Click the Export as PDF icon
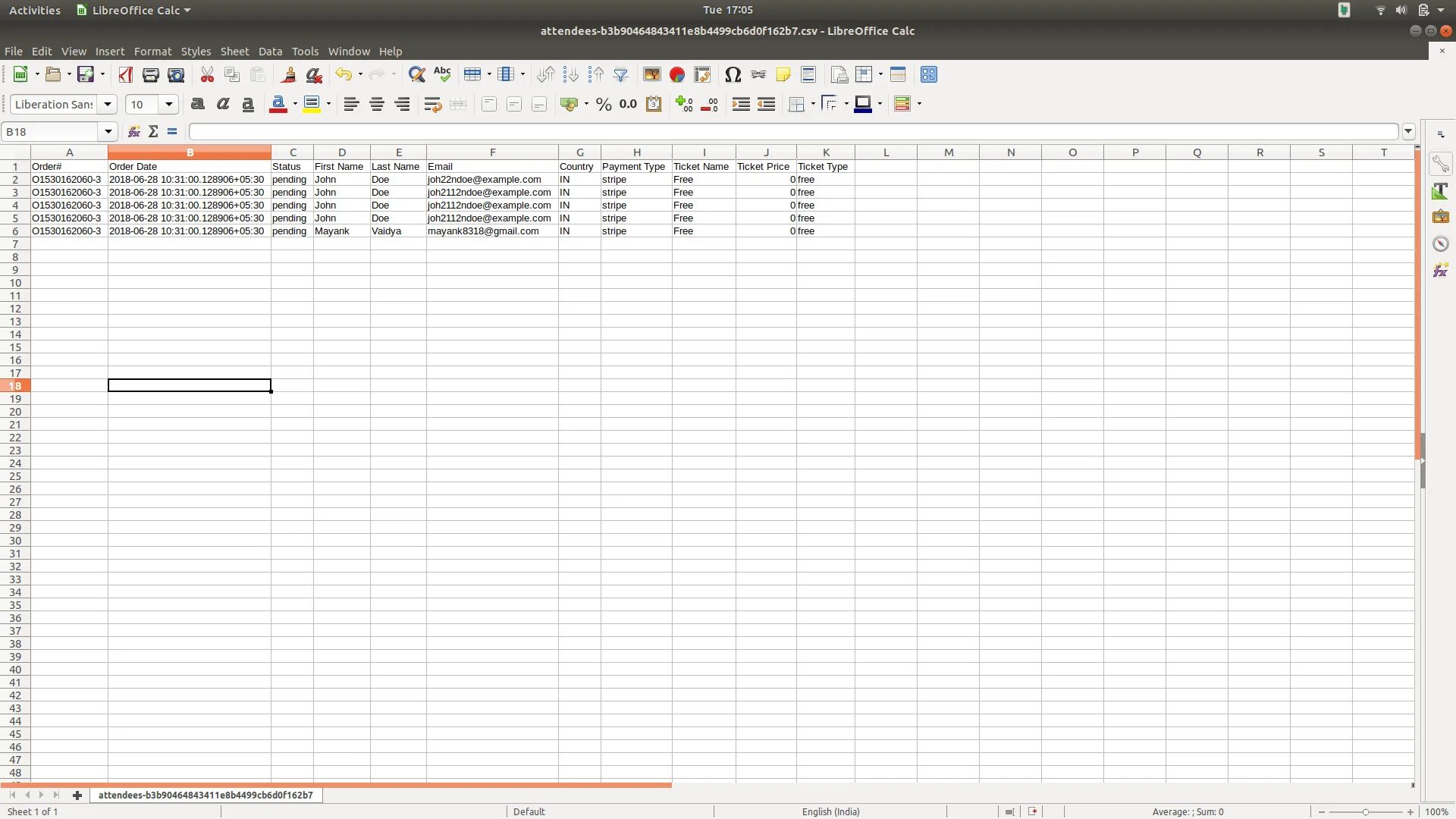Image resolution: width=1456 pixels, height=819 pixels. 126,74
